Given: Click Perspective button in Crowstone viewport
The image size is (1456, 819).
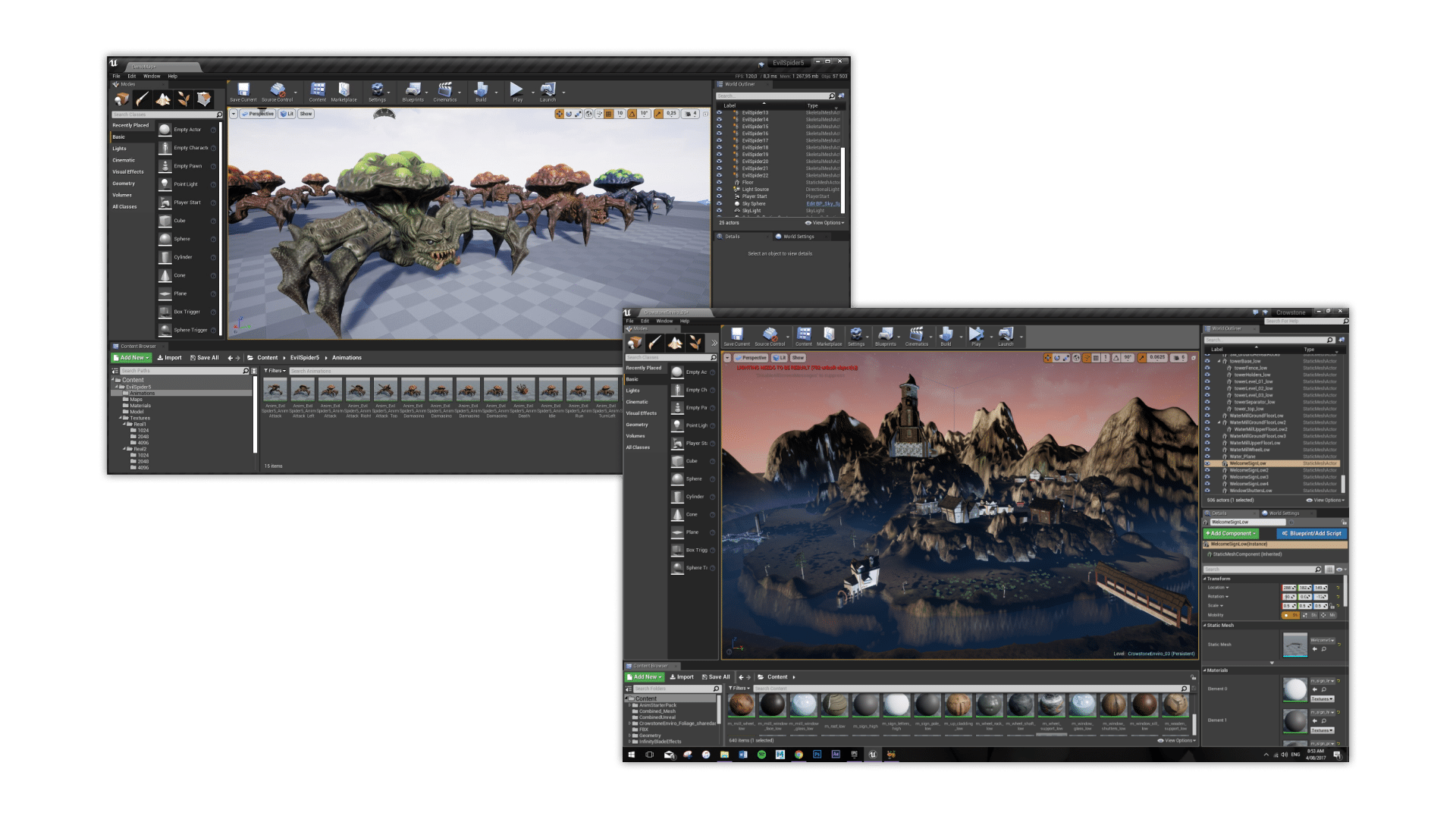Looking at the screenshot, I should [x=751, y=358].
